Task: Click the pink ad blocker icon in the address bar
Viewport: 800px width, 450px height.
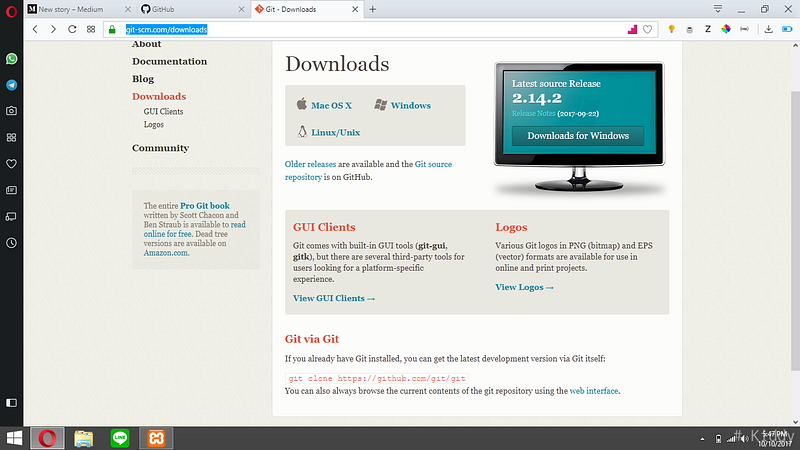Action: tap(632, 30)
